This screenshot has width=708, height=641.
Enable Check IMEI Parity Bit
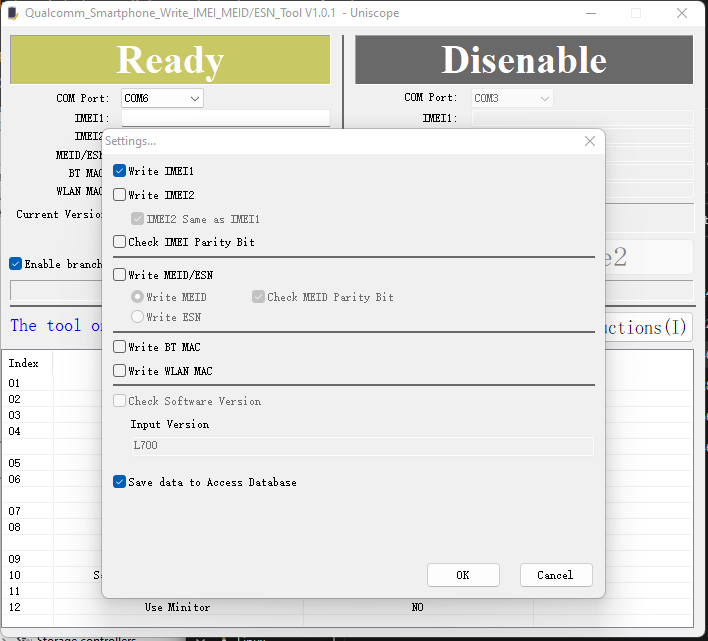[119, 242]
